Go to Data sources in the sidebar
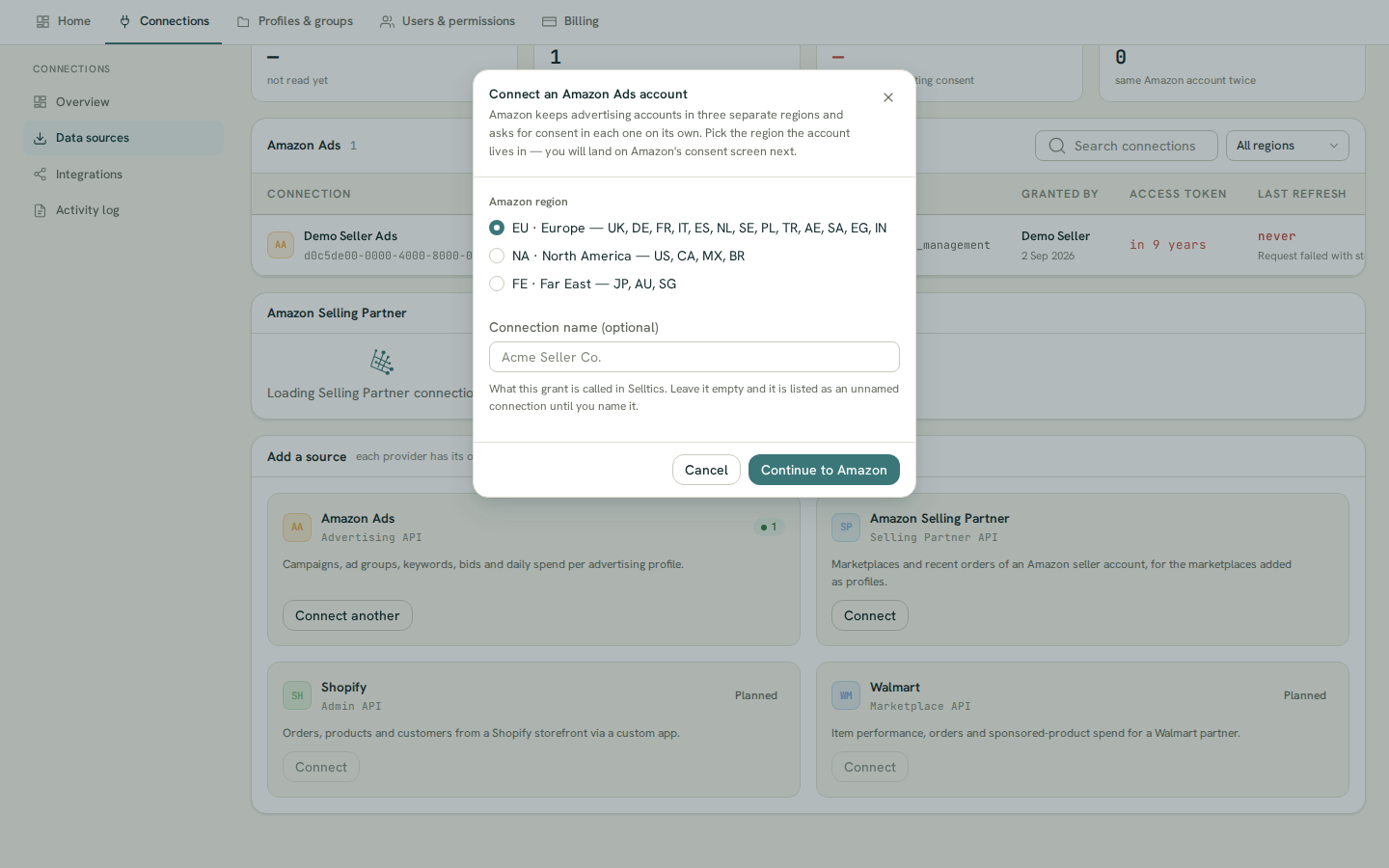 [x=123, y=138]
